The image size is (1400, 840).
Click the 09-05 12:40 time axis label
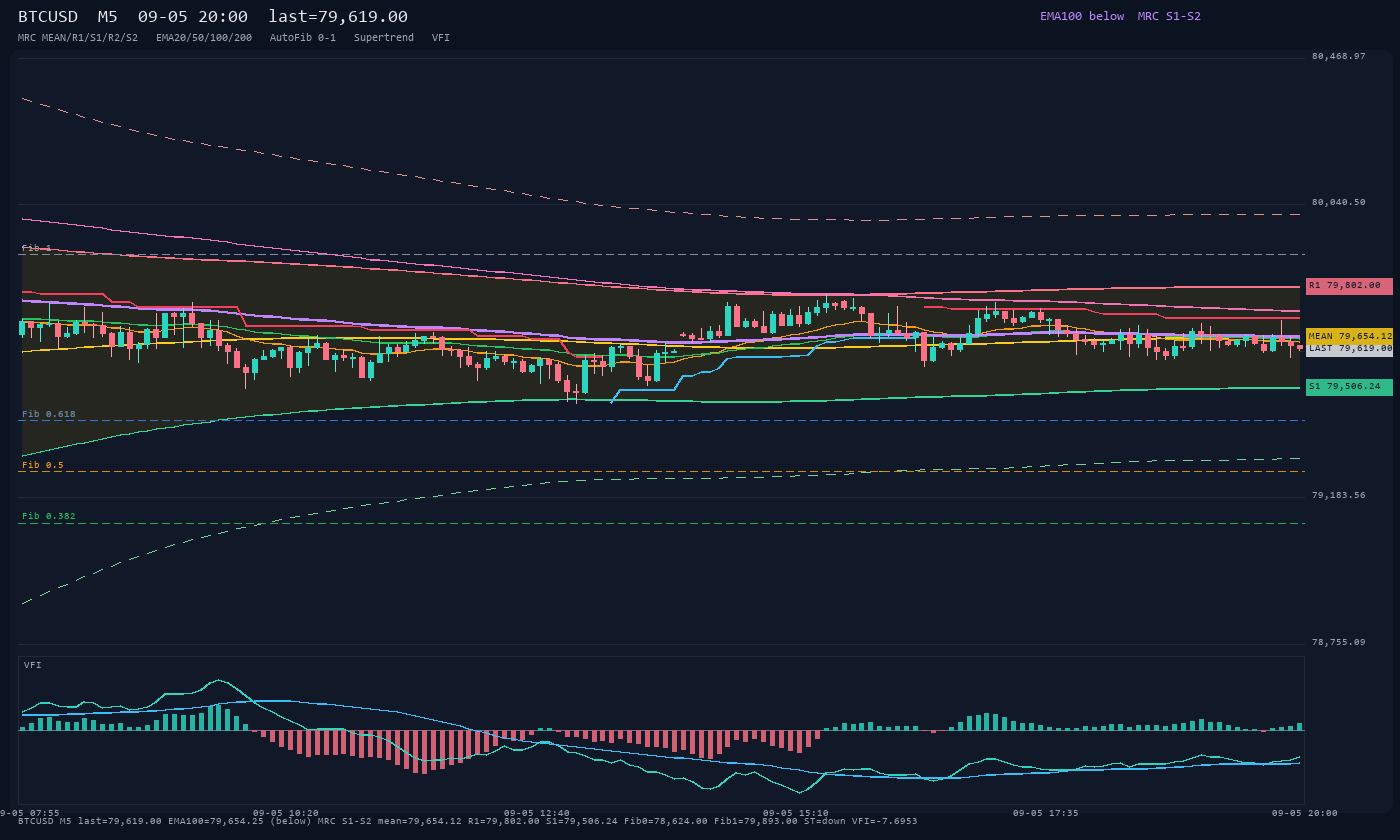(x=537, y=813)
